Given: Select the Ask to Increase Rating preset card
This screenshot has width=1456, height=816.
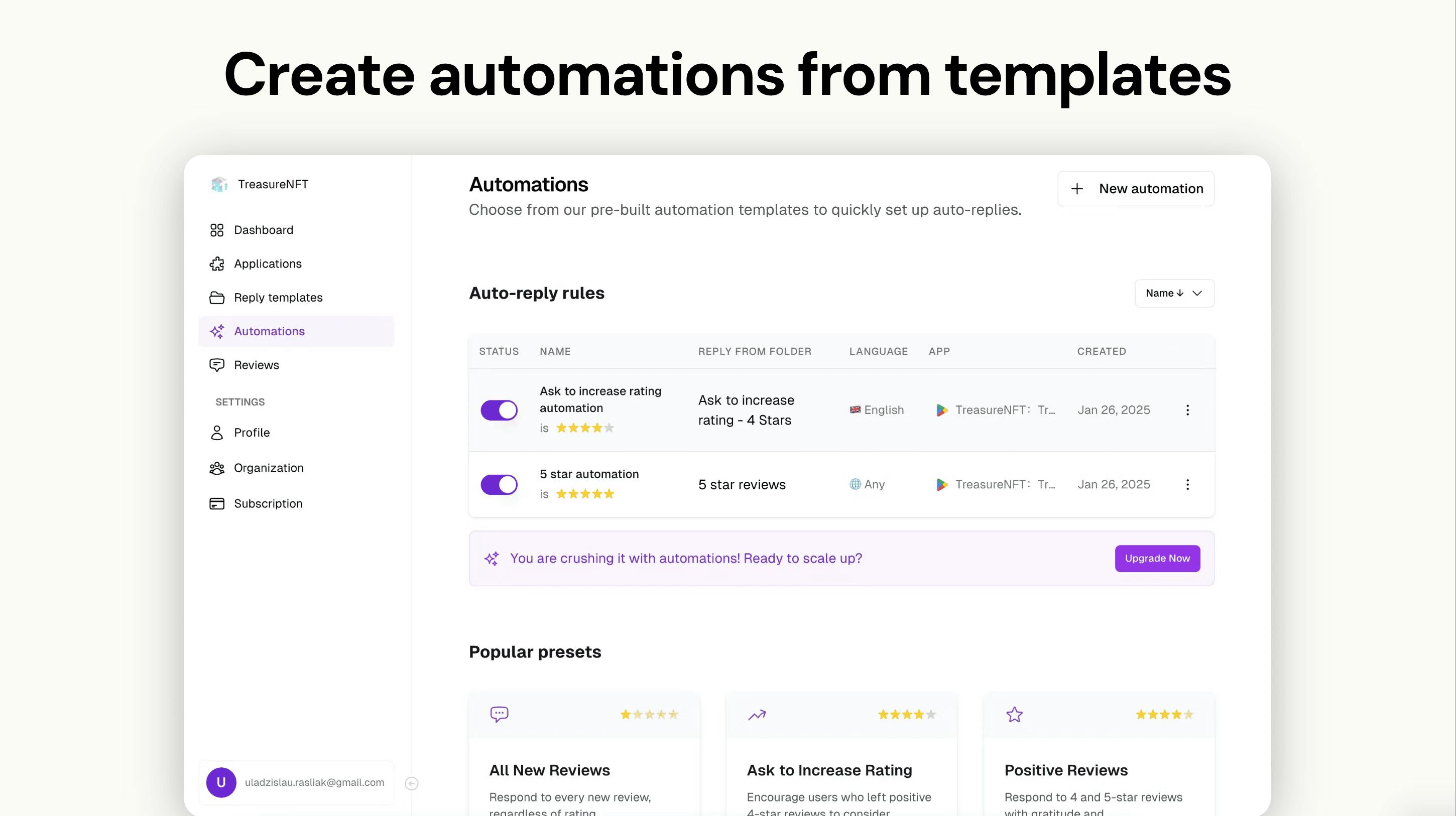Looking at the screenshot, I should 841,754.
